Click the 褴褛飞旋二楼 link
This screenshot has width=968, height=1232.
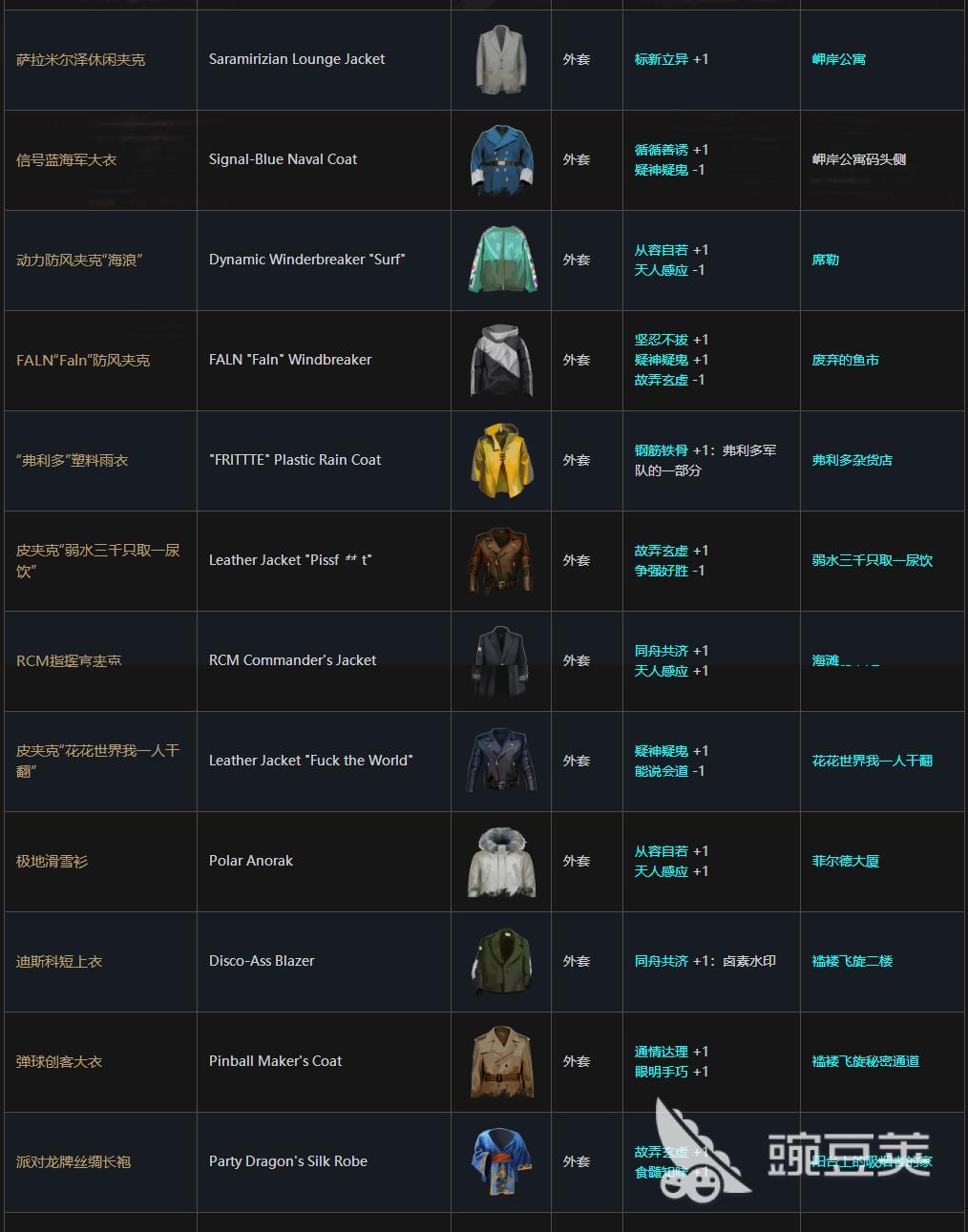[852, 961]
